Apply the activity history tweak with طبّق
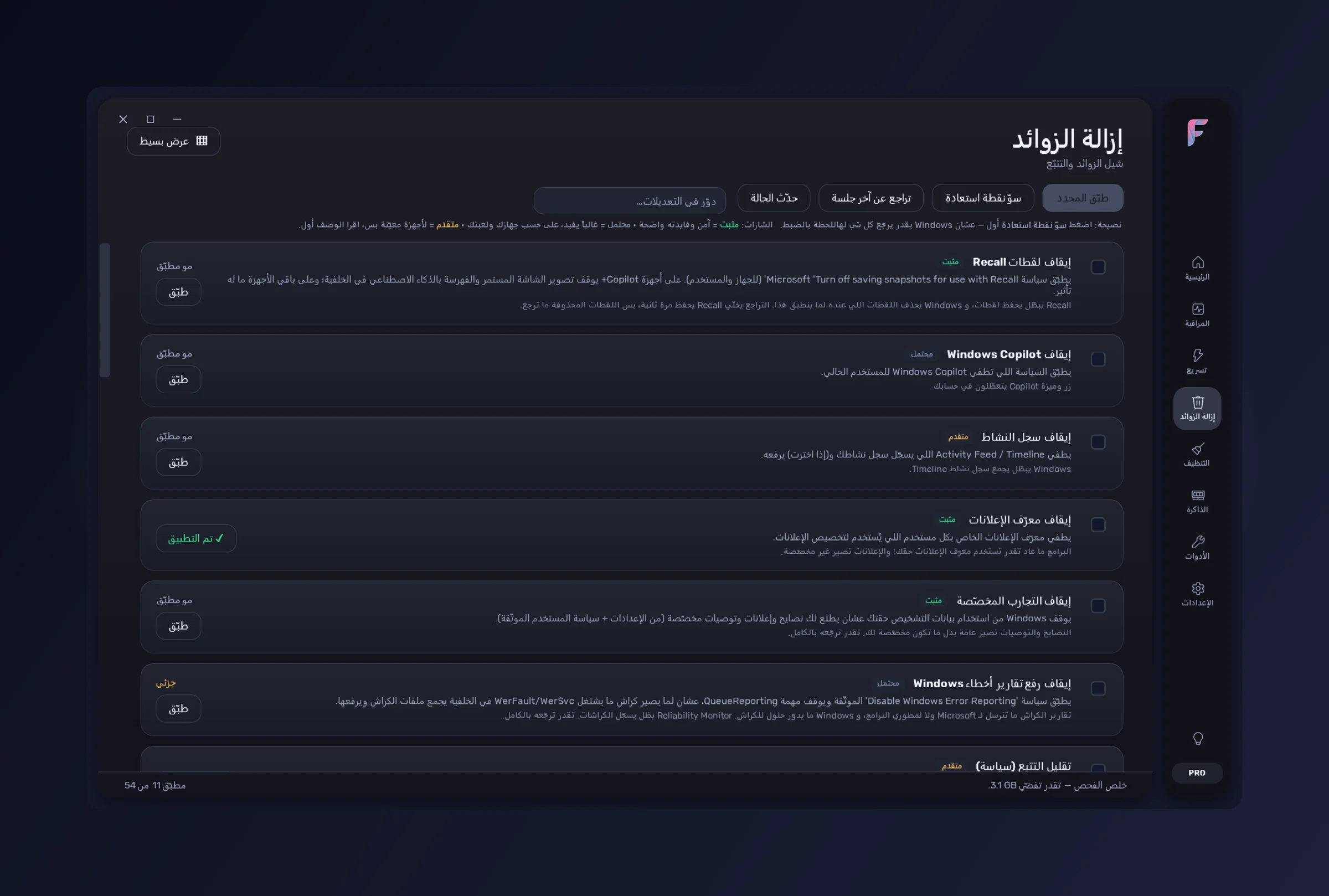The height and width of the screenshot is (896, 1329). coord(178,462)
